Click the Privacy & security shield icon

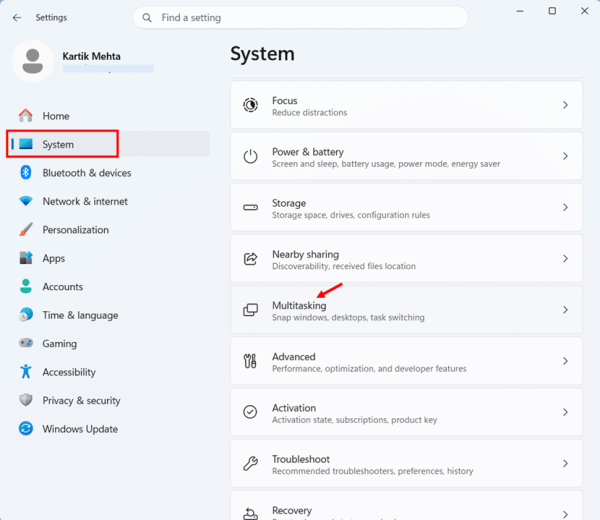click(26, 400)
